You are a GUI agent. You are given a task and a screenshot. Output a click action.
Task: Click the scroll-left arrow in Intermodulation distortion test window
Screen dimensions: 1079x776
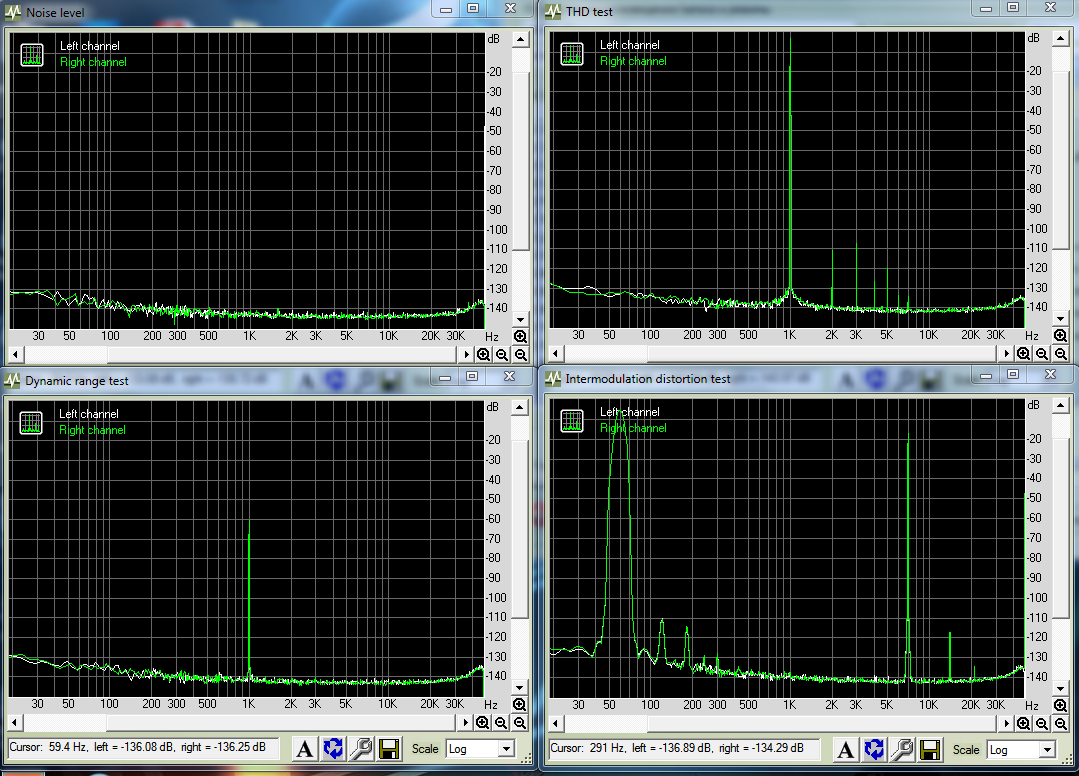coord(555,723)
